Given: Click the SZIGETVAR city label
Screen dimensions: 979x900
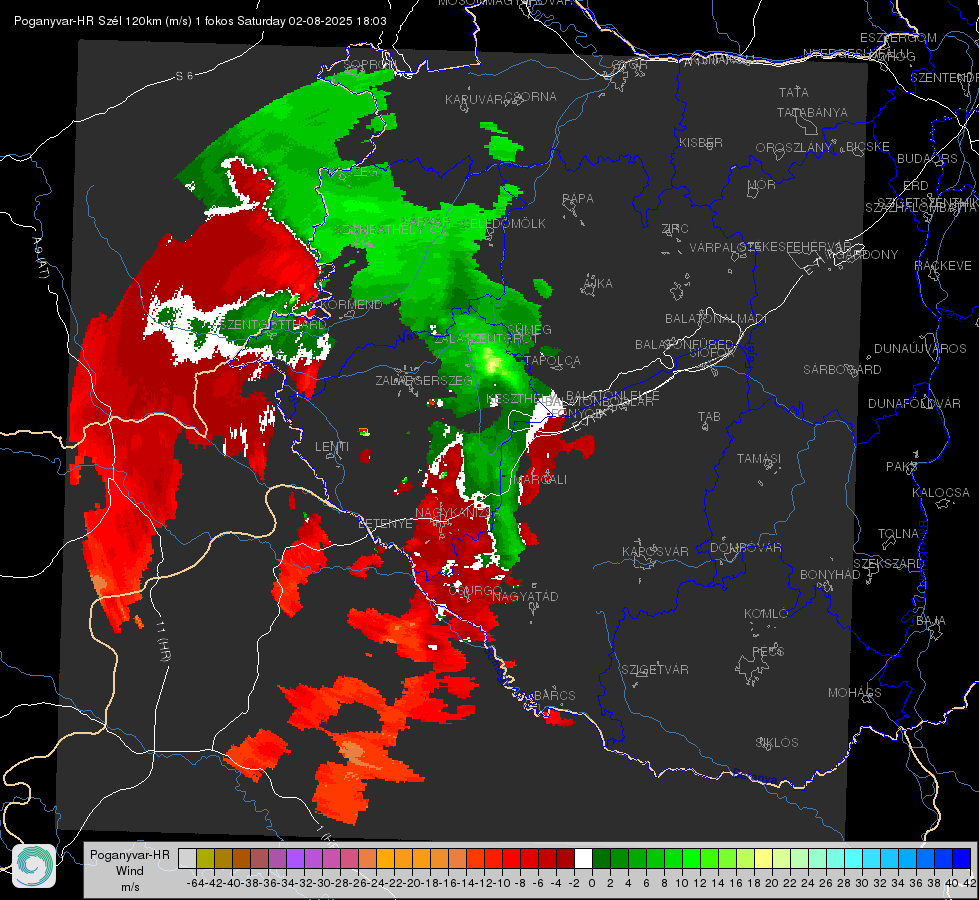Looking at the screenshot, I should [654, 670].
